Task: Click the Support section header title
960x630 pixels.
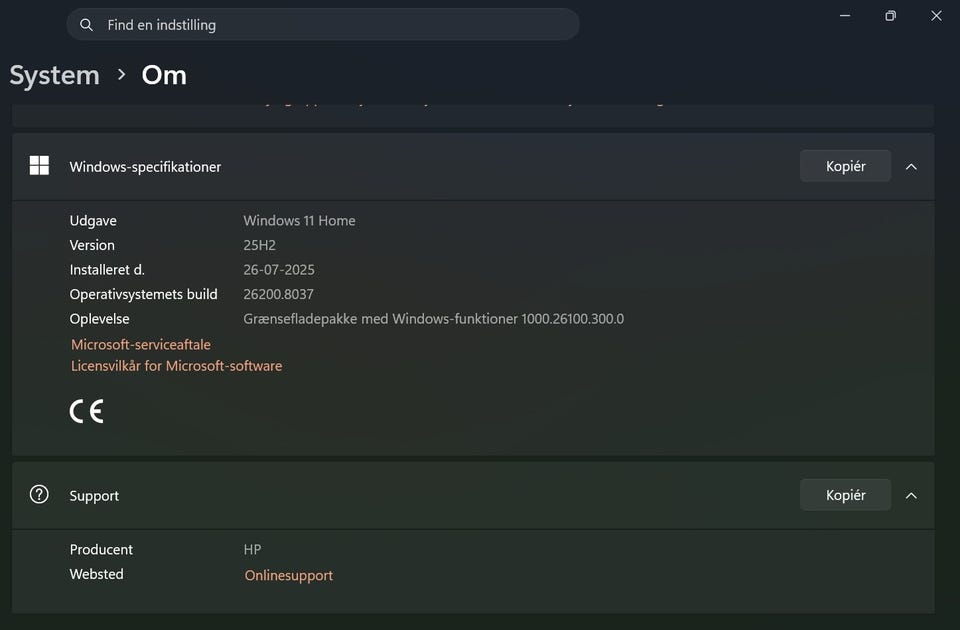Action: pyautogui.click(x=94, y=496)
